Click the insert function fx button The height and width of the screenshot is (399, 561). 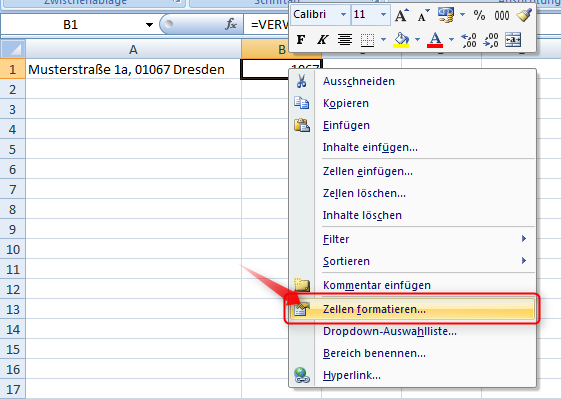coord(231,24)
